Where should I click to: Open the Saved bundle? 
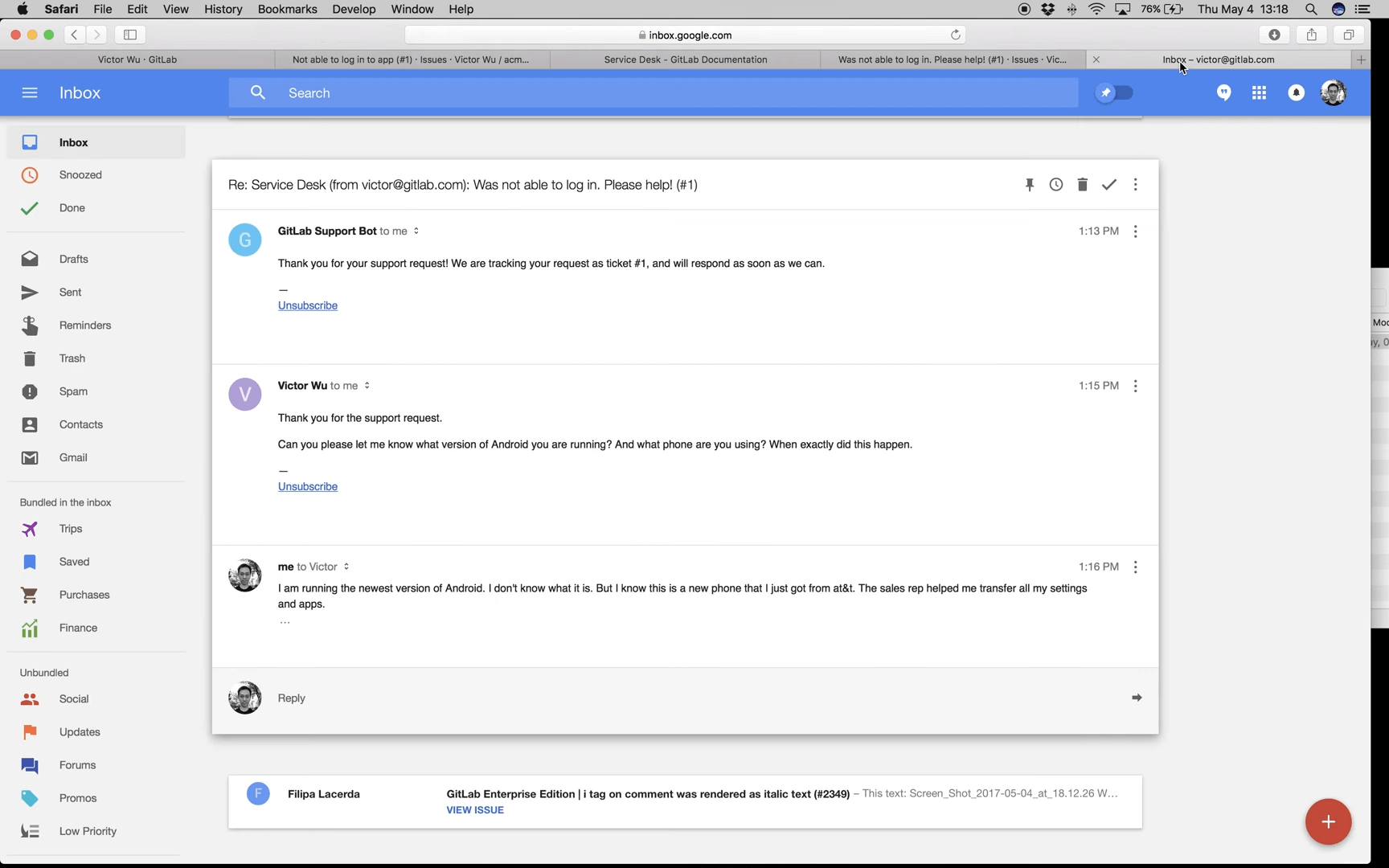pos(96,562)
